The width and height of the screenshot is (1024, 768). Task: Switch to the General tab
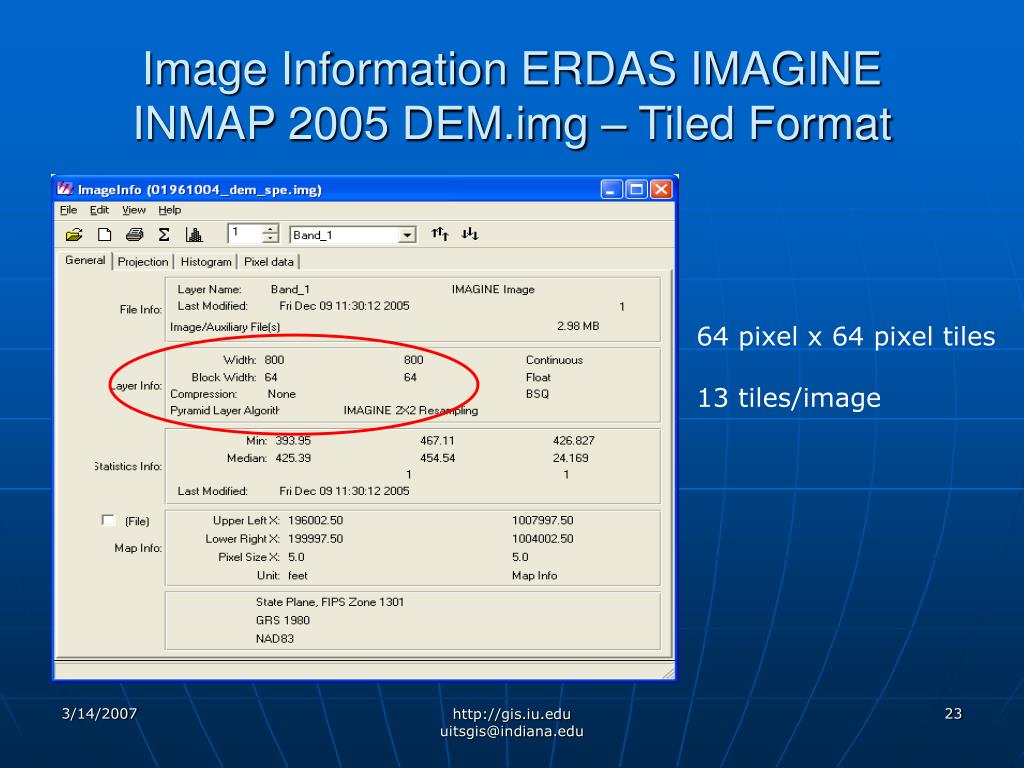coord(85,260)
